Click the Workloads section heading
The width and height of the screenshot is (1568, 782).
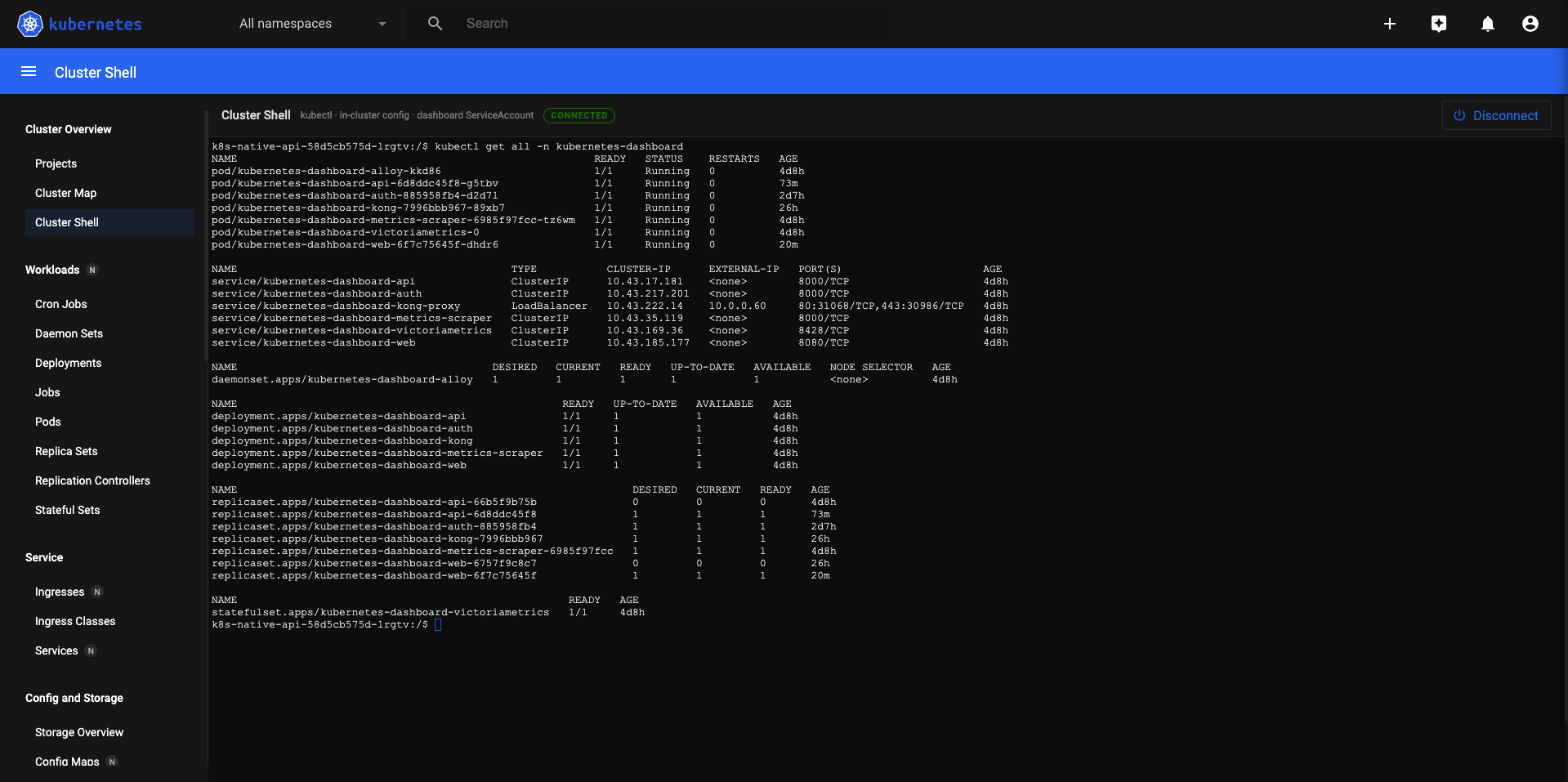52,270
